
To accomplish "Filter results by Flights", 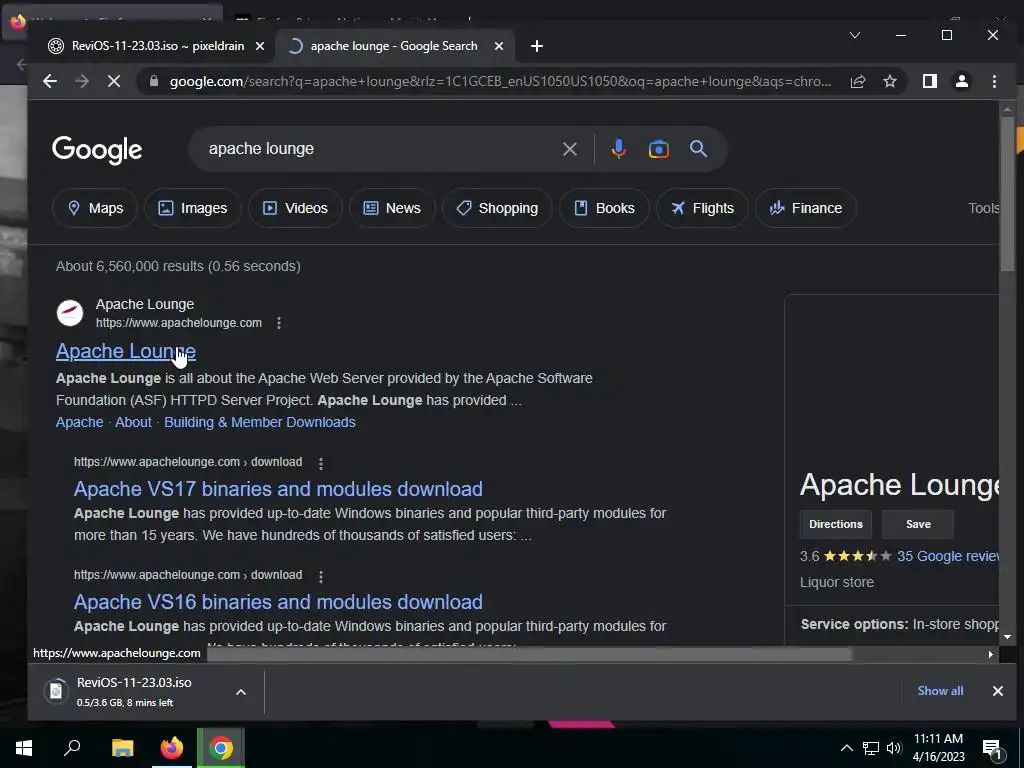I will [702, 208].
